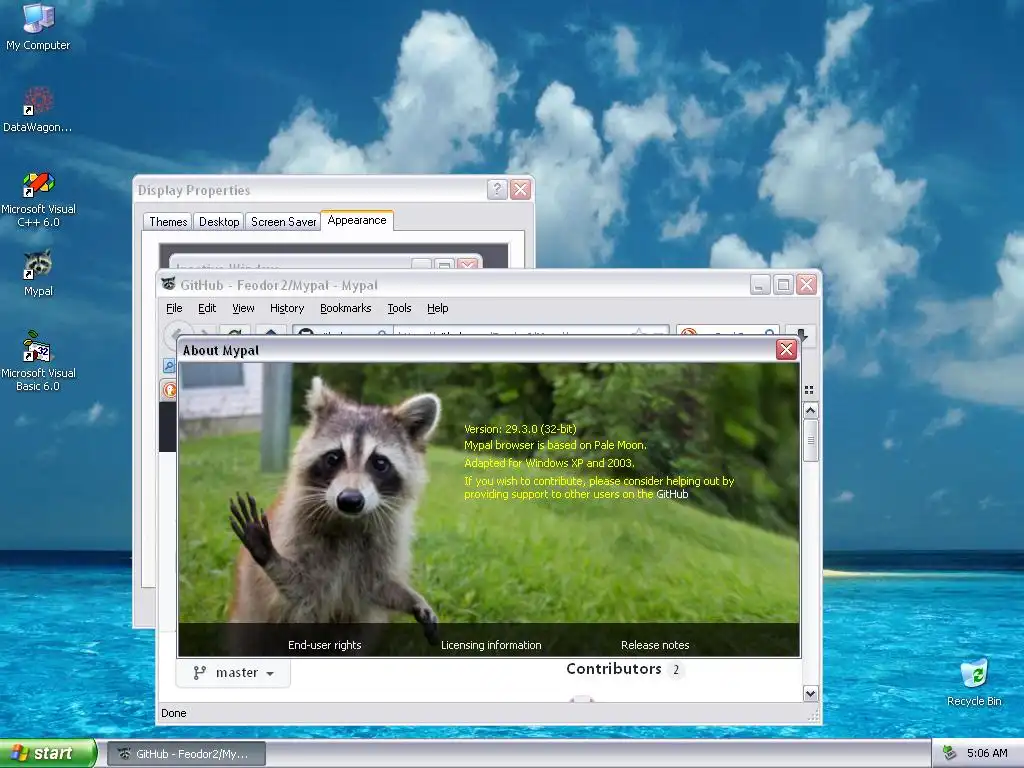Switch to Themes tab in Display Properties
The width and height of the screenshot is (1024, 768).
168,221
